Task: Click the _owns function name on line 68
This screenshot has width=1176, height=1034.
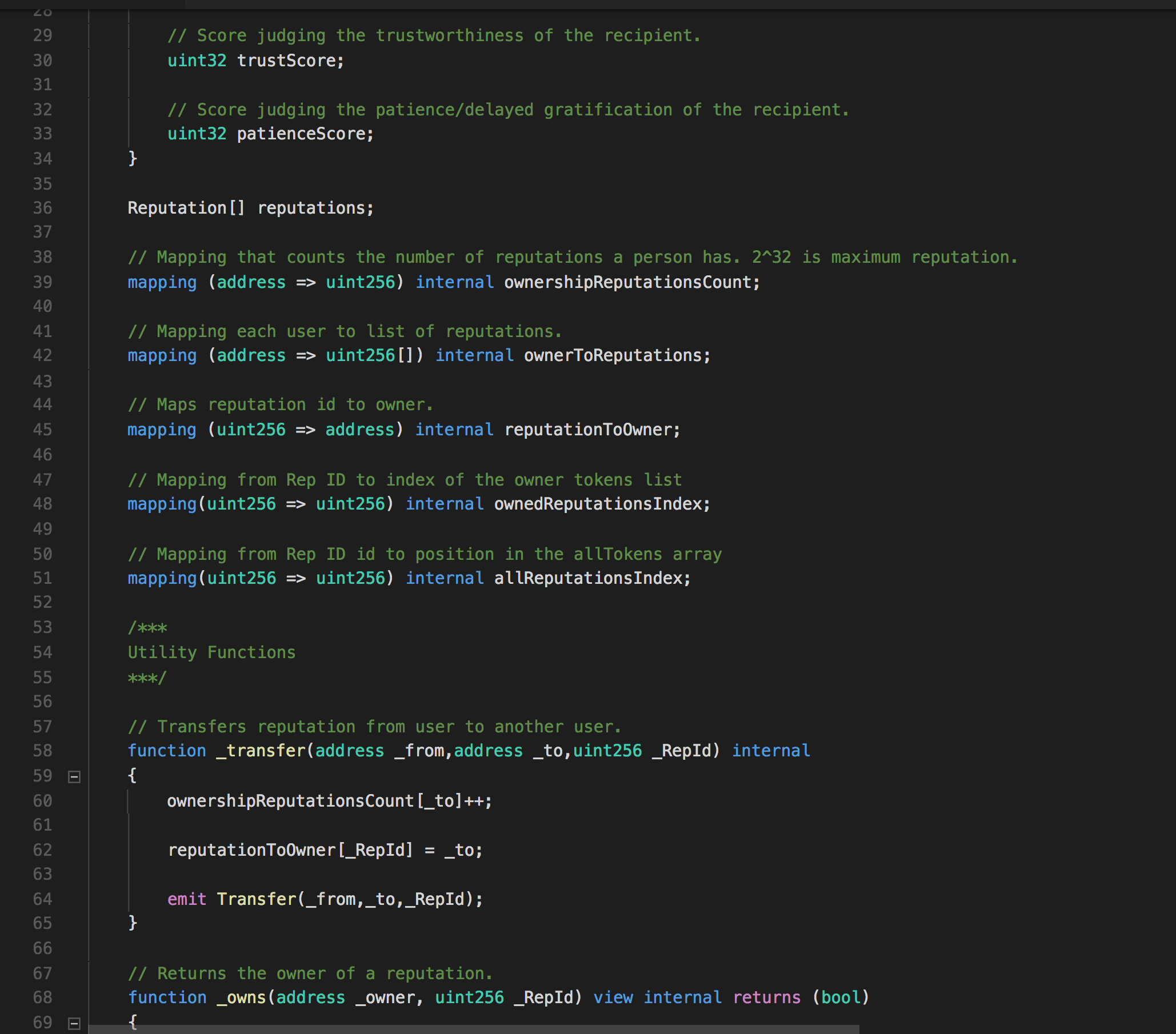Action: point(241,997)
